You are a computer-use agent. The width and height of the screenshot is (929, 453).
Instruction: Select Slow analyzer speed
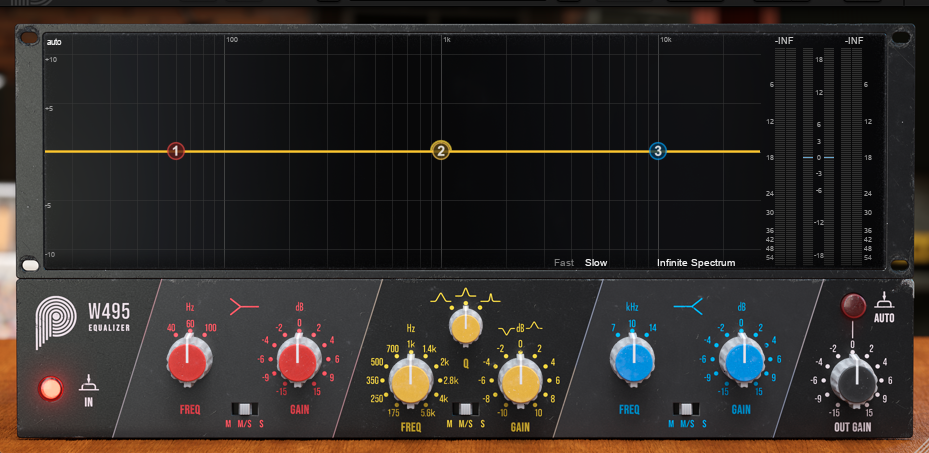pos(596,263)
